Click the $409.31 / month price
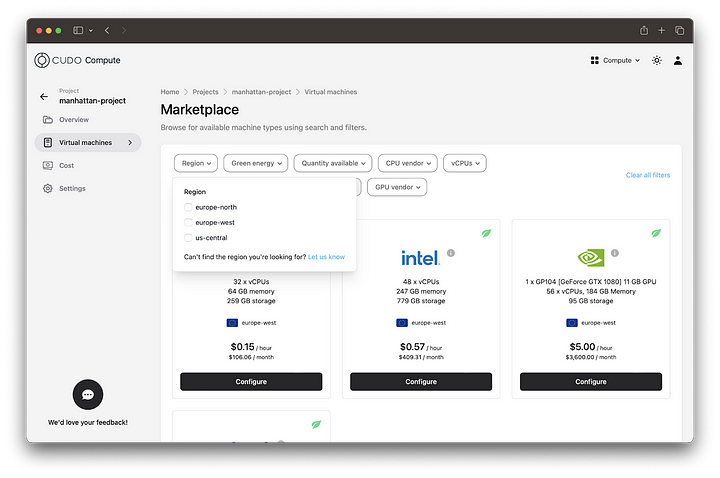 [x=421, y=357]
